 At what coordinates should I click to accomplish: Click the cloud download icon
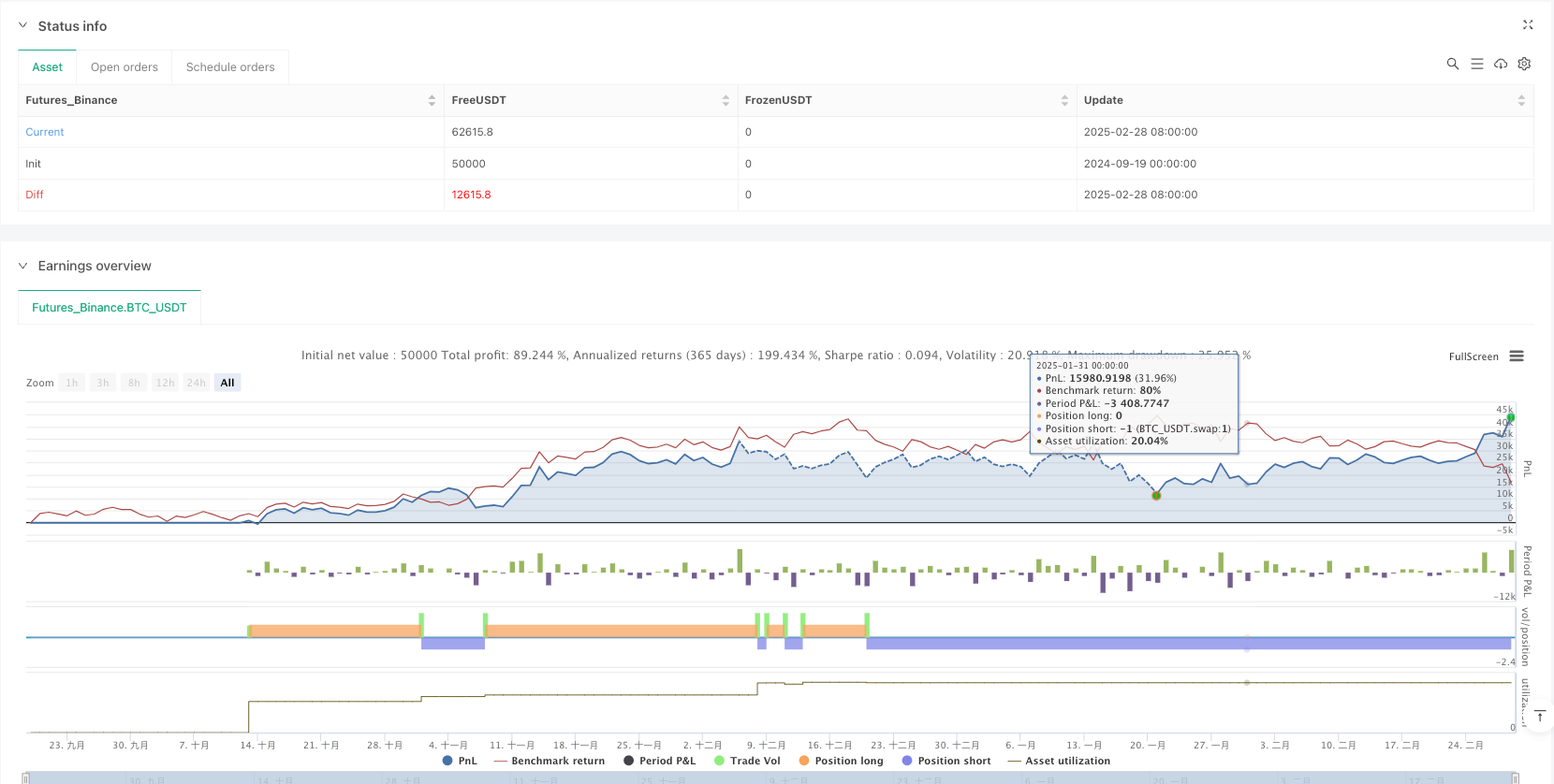tap(1501, 64)
